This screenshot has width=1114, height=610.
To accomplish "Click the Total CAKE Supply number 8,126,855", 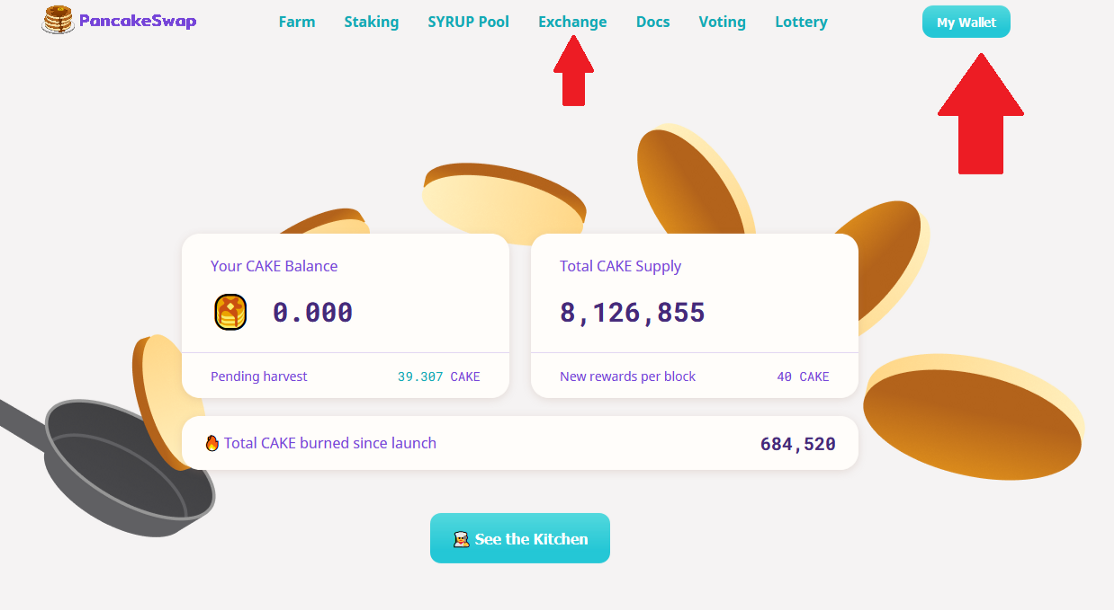I will (632, 312).
